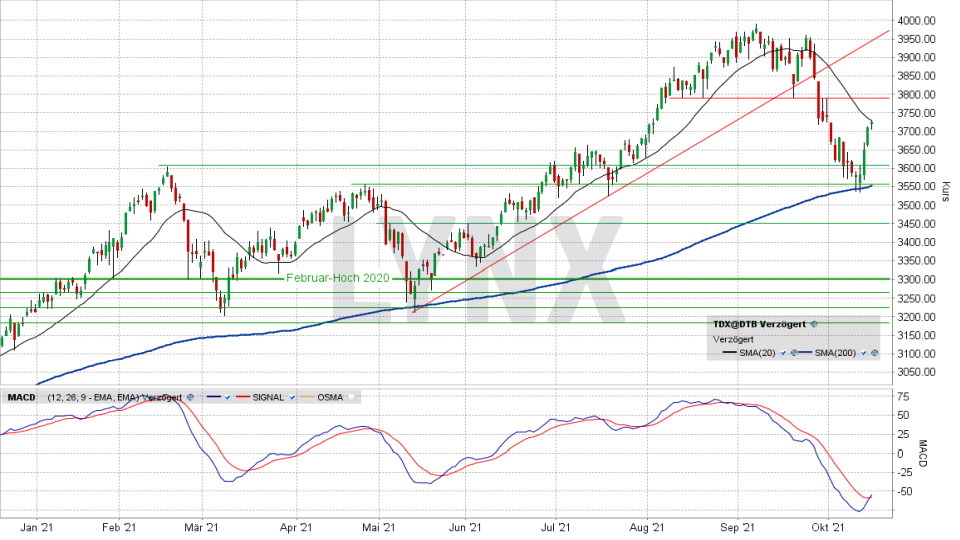Click the 4000.00 price axis value

pyautogui.click(x=917, y=20)
